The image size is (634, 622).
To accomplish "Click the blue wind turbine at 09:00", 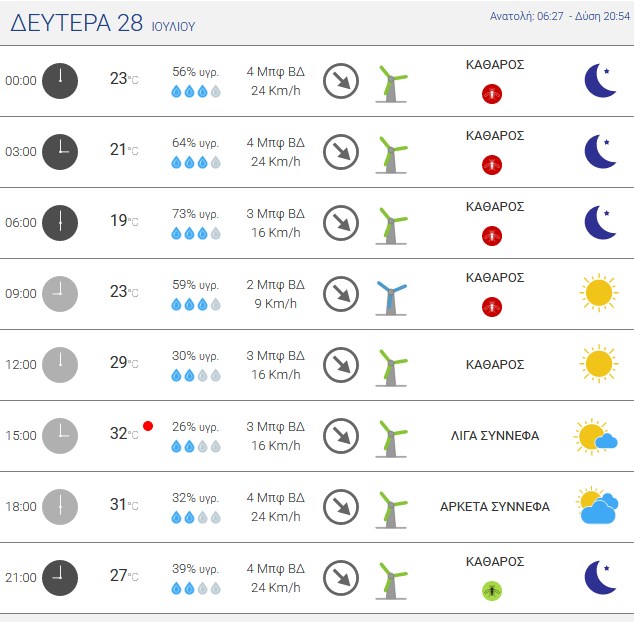I will pyautogui.click(x=391, y=298).
